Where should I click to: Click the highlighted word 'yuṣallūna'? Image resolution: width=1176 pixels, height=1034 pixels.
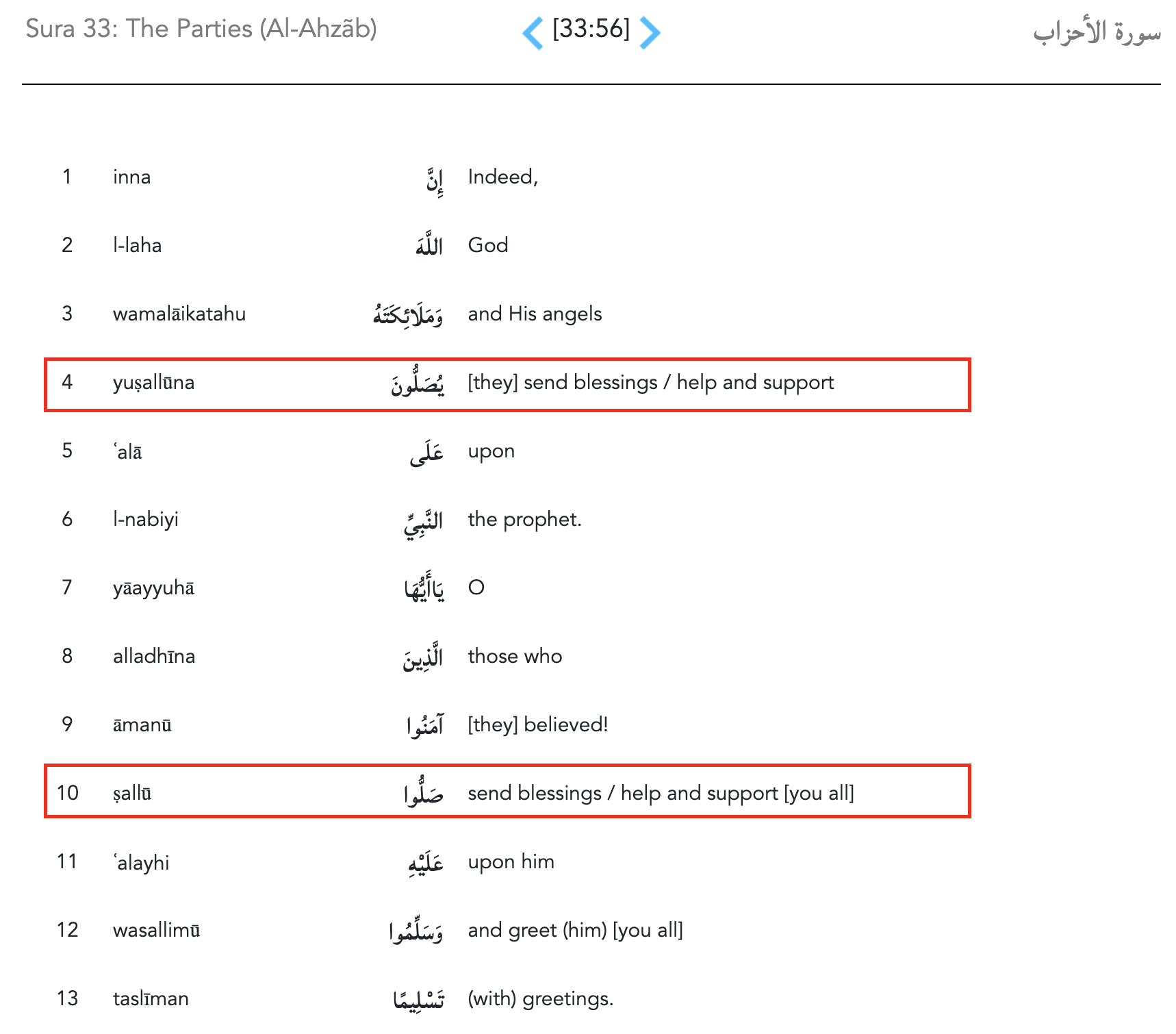153,383
